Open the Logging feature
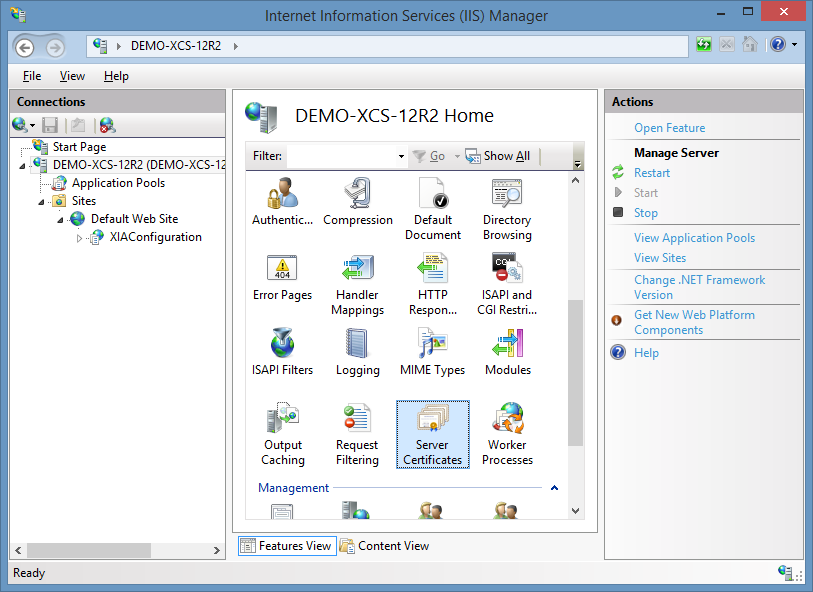813x592 pixels. (x=358, y=352)
